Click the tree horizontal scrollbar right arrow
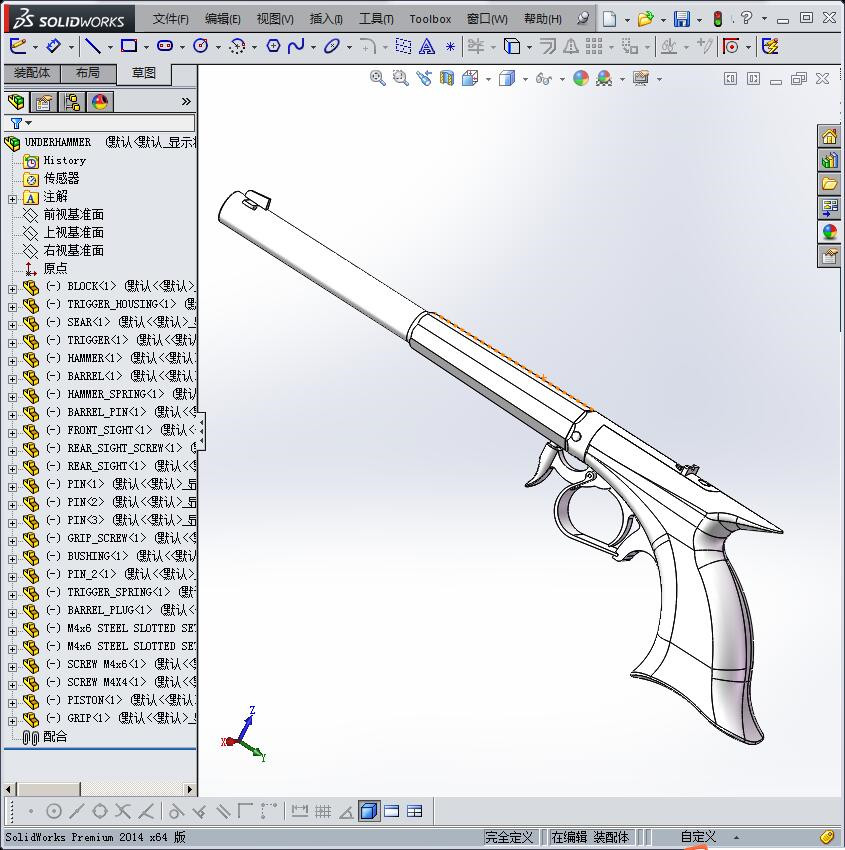The image size is (845, 850). pos(190,789)
